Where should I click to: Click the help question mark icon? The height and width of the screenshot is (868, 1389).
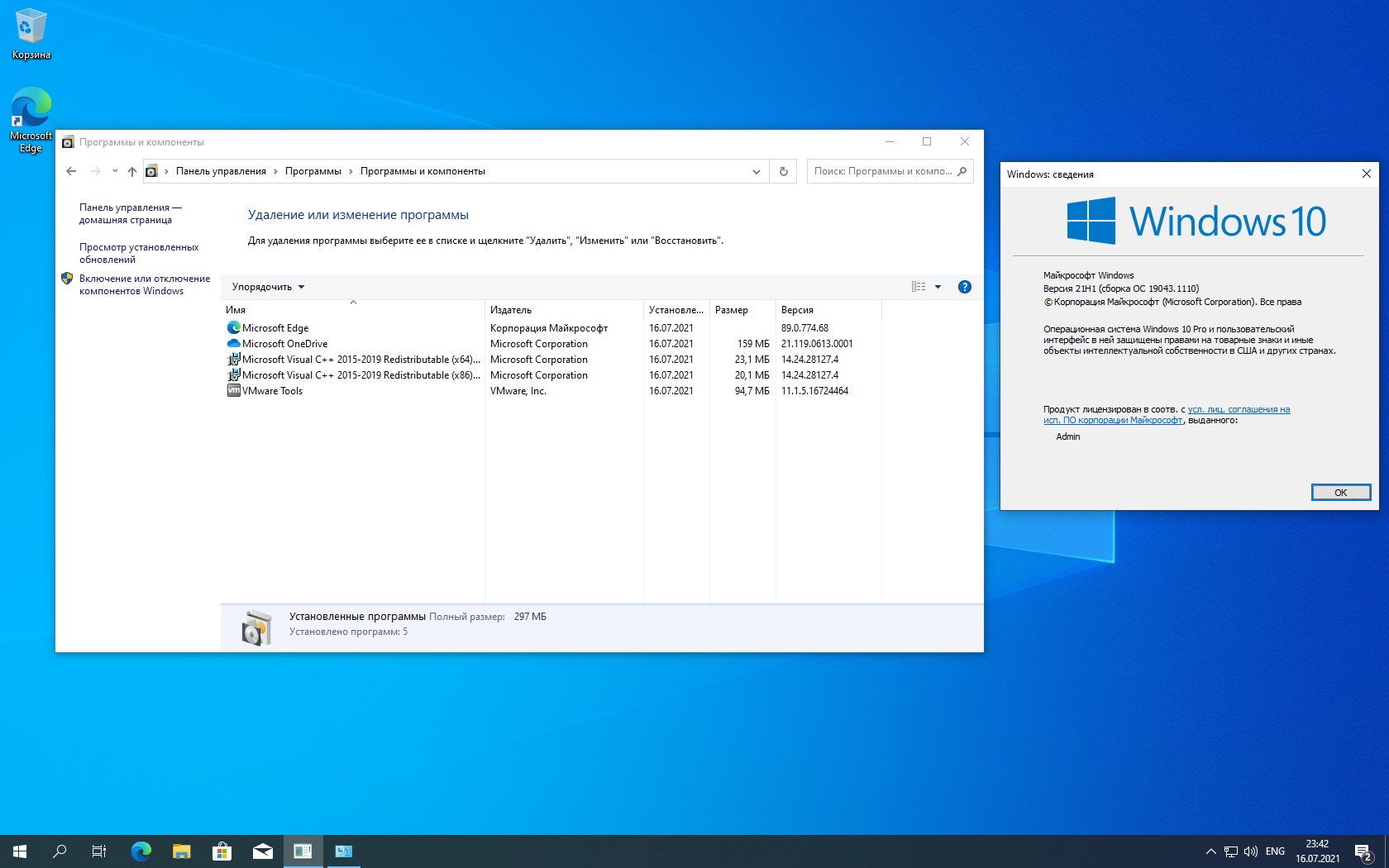point(964,287)
